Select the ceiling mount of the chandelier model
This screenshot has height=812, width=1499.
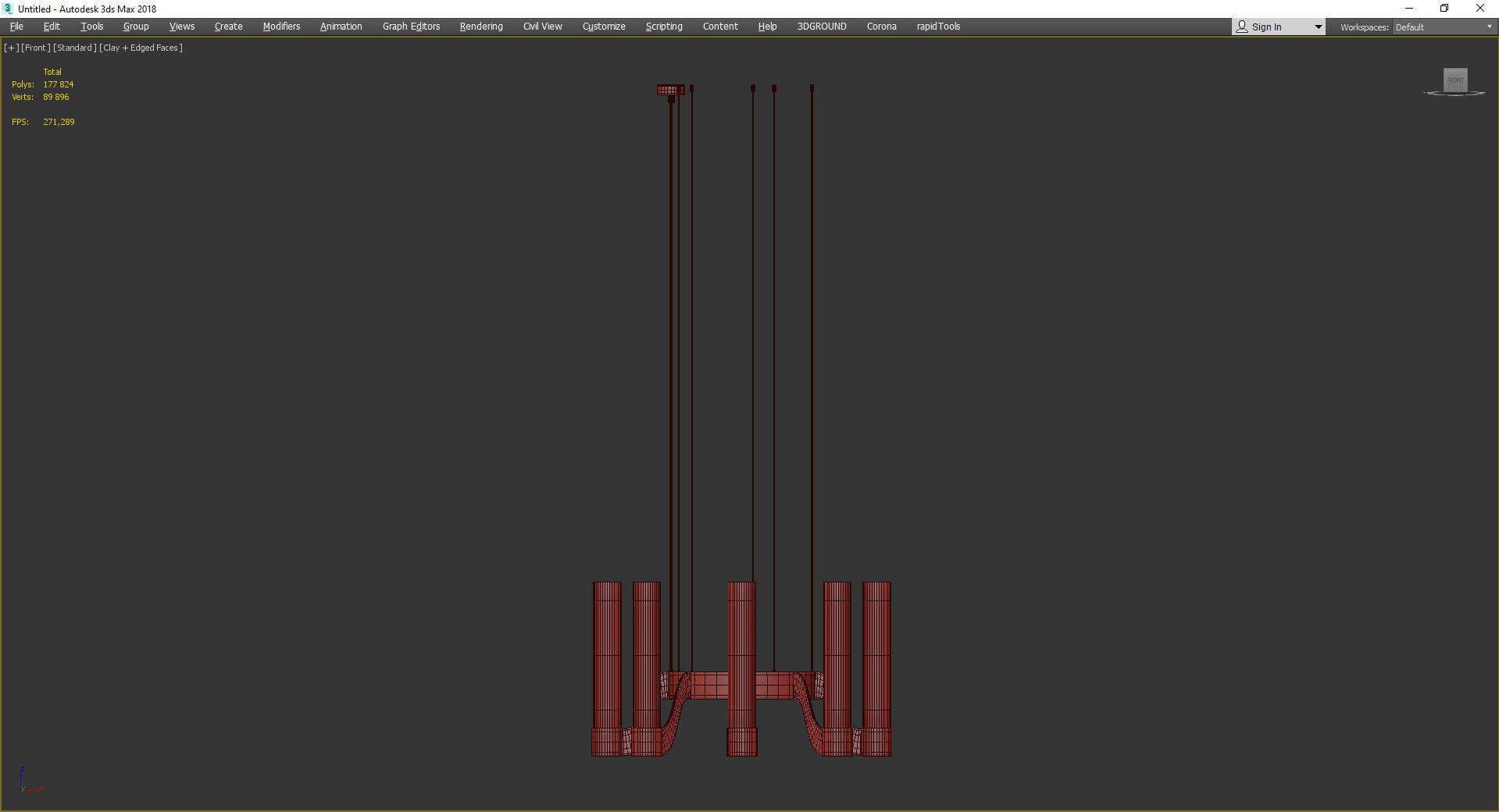coord(670,90)
